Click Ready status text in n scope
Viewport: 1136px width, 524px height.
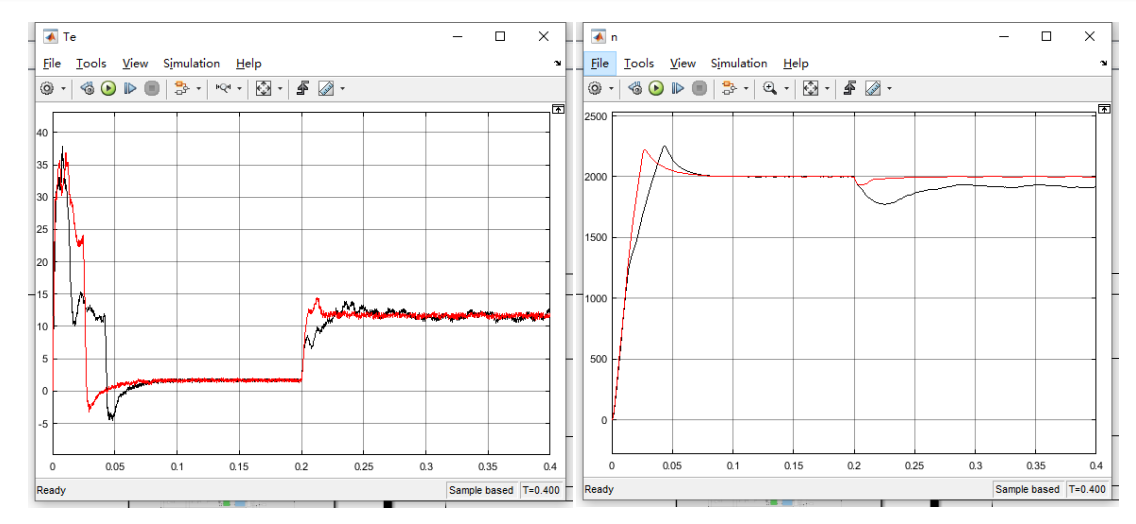pos(598,491)
